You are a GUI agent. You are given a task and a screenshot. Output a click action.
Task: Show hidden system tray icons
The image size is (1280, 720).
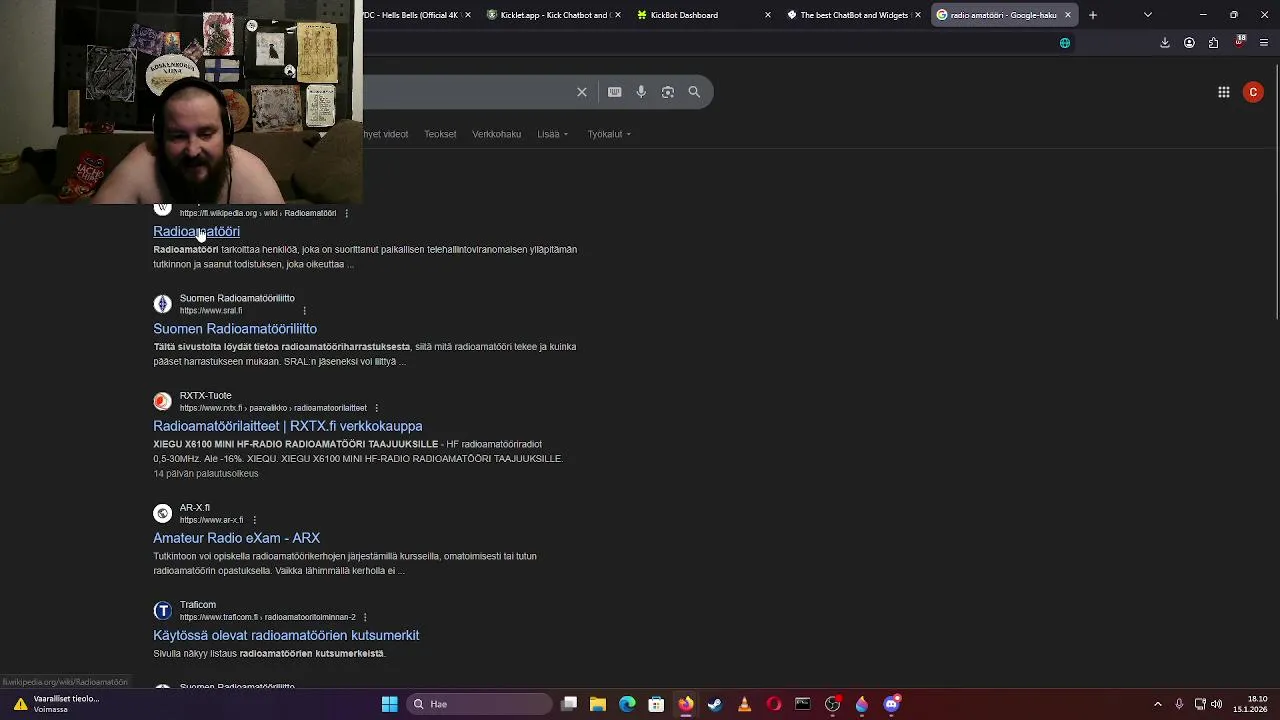(x=1158, y=704)
